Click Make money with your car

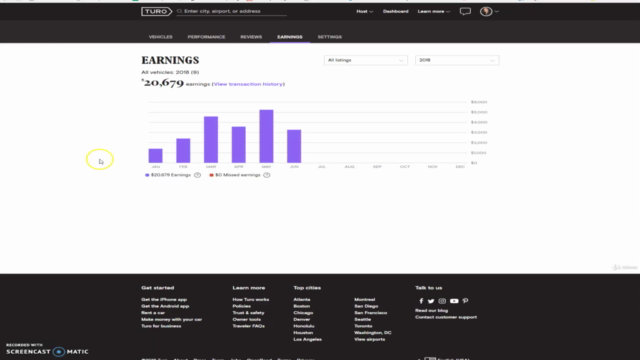171,320
